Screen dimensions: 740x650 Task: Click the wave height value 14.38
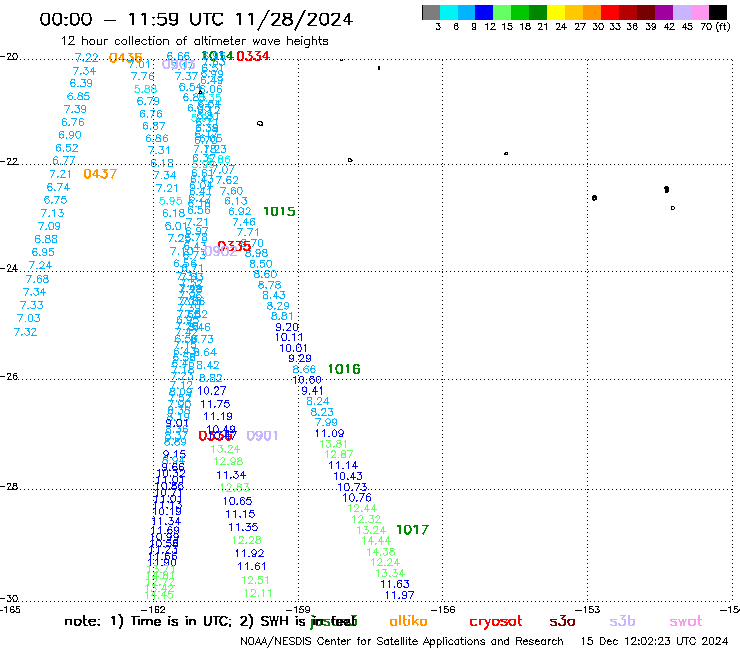click(381, 552)
